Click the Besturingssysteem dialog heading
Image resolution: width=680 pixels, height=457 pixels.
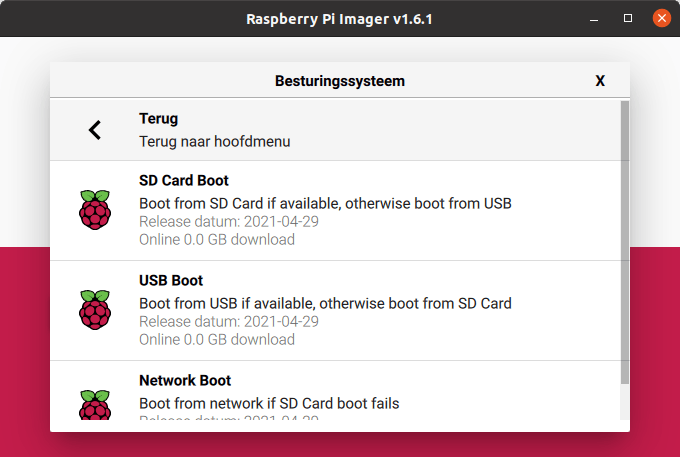340,81
